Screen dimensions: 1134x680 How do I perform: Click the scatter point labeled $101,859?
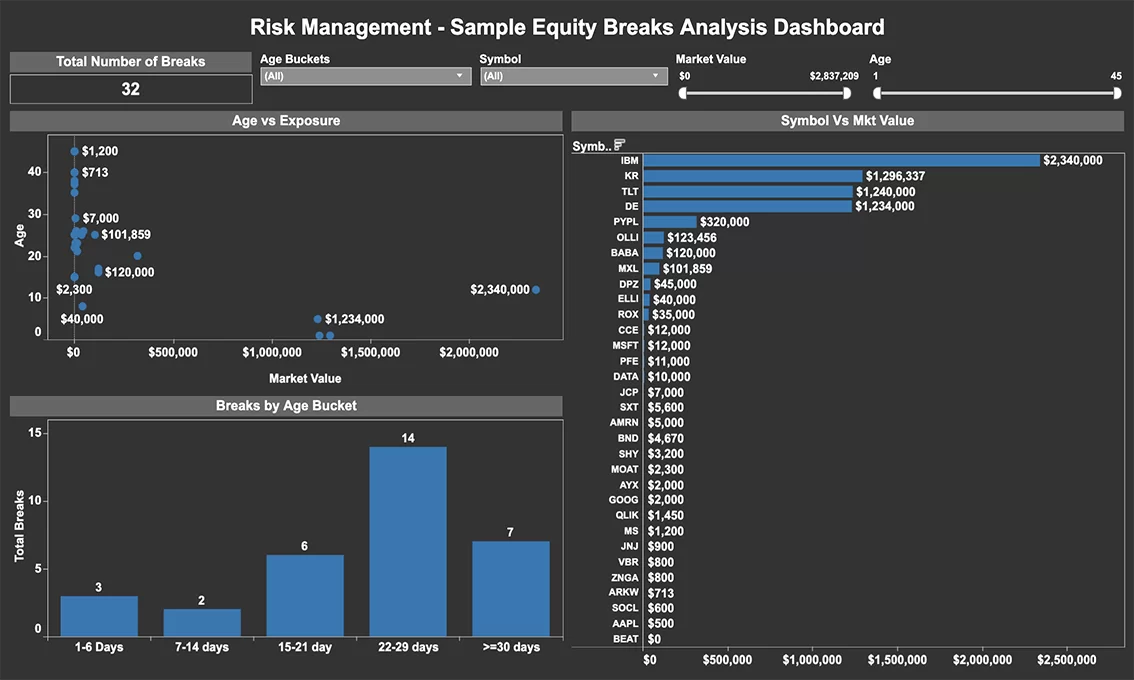tap(95, 234)
